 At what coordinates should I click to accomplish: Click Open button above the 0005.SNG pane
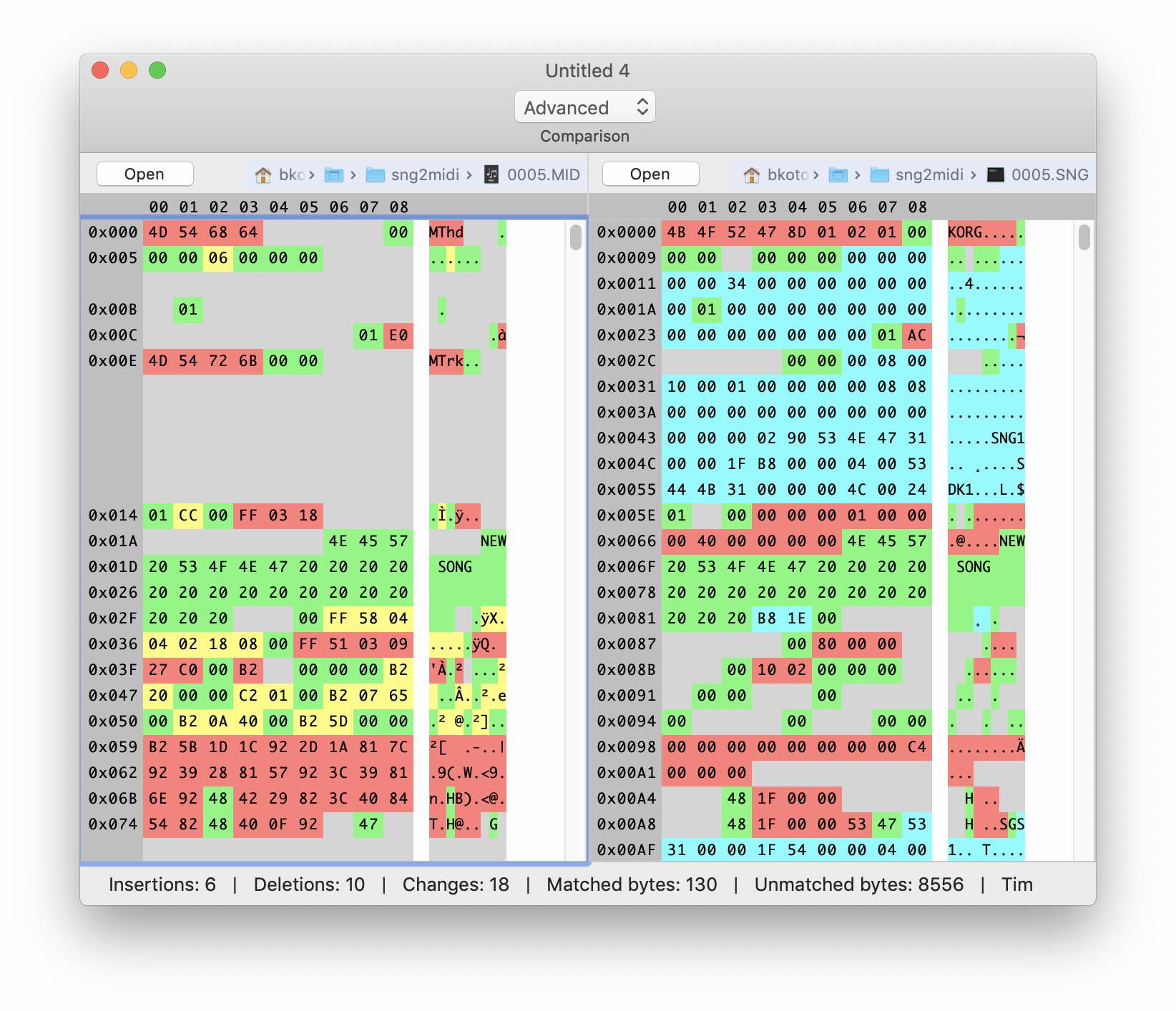pos(650,174)
